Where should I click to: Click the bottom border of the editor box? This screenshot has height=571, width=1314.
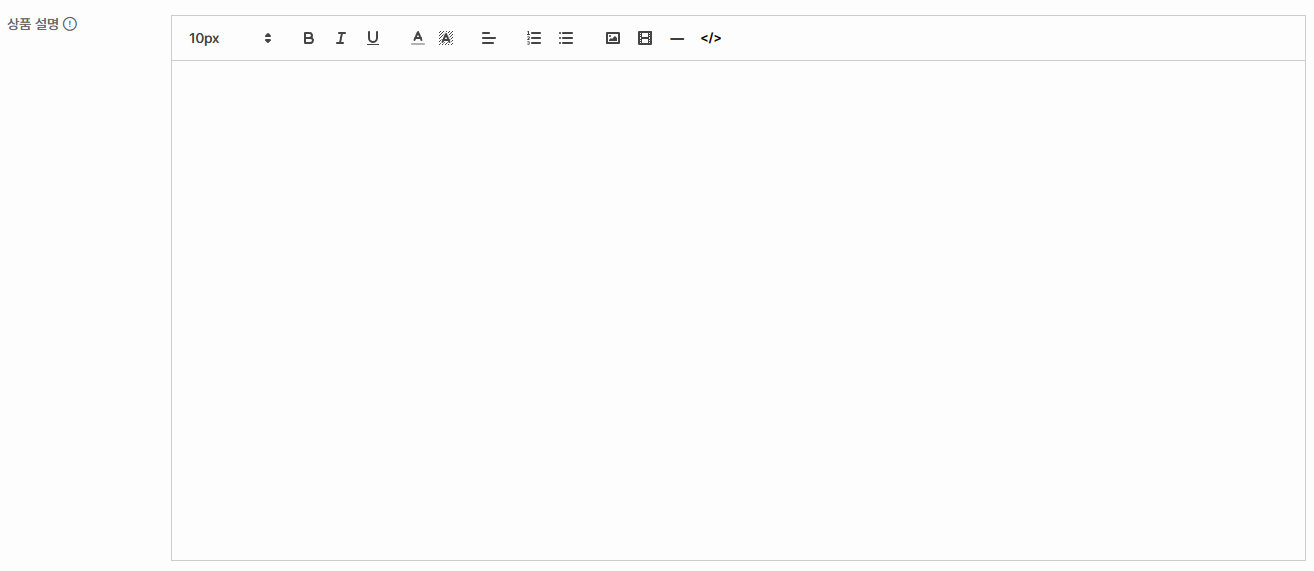pos(738,560)
